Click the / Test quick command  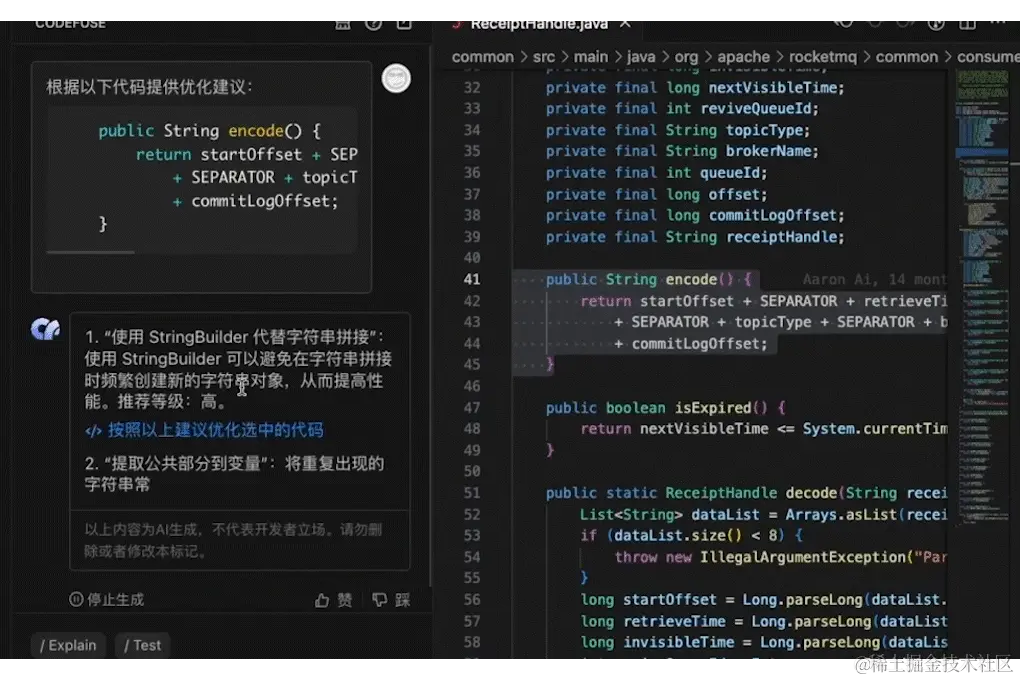[142, 645]
